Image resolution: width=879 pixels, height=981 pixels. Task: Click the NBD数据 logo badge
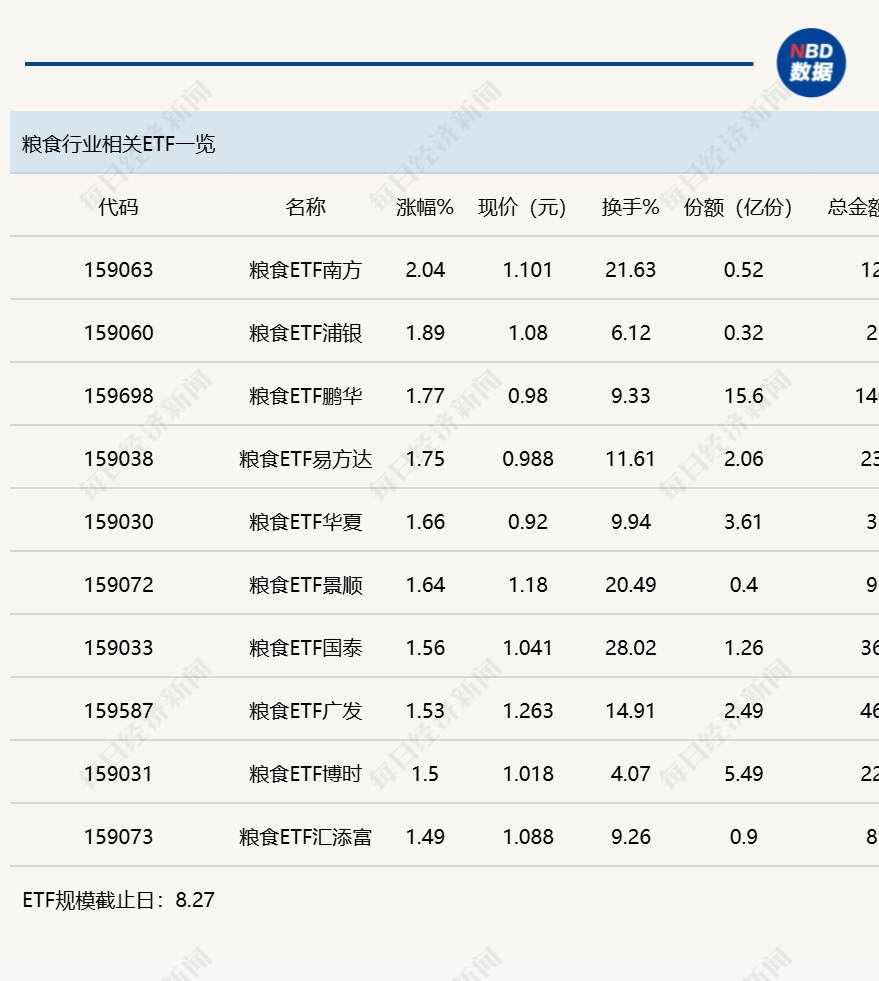[x=811, y=63]
